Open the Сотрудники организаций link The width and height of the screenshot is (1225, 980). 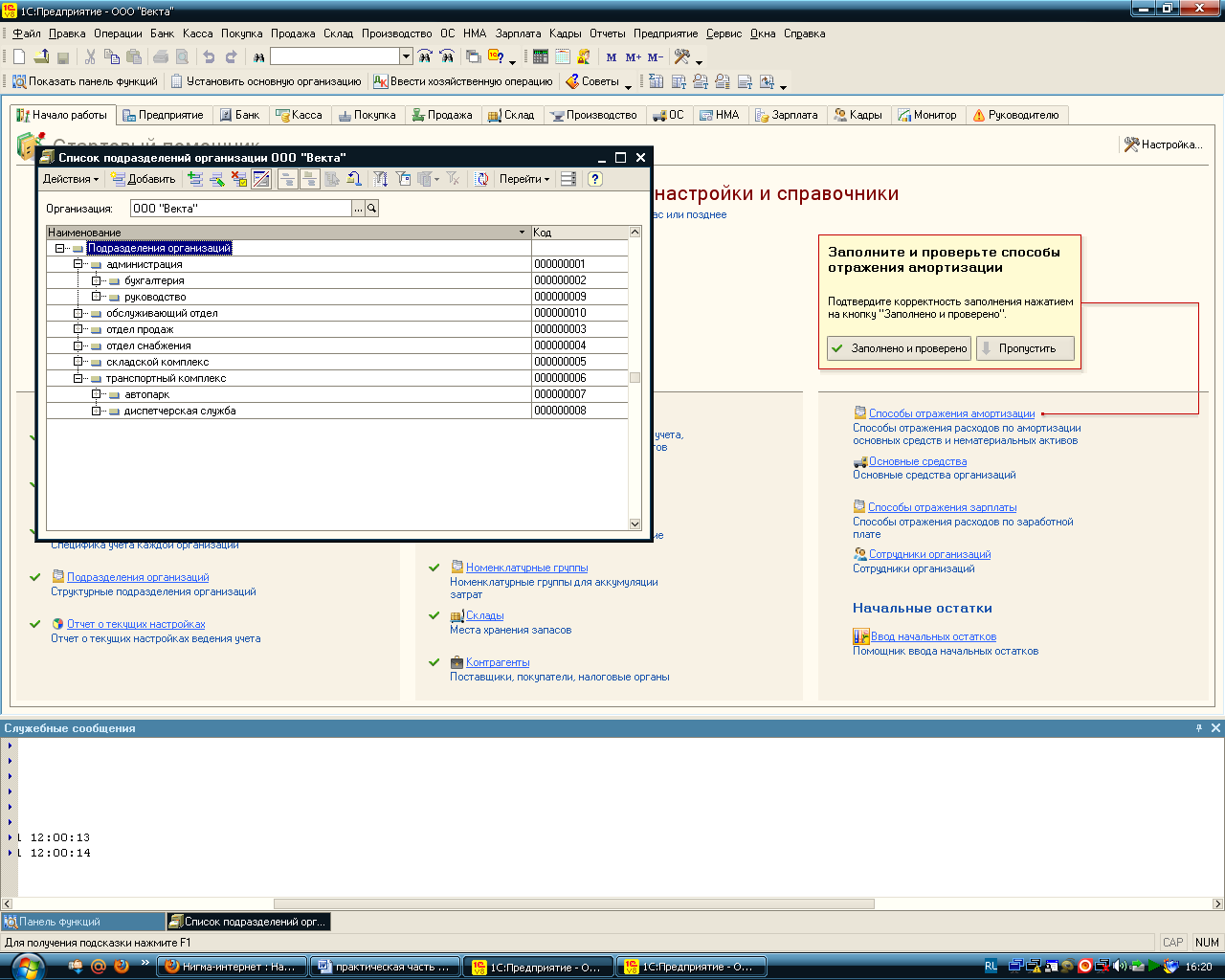(x=929, y=554)
